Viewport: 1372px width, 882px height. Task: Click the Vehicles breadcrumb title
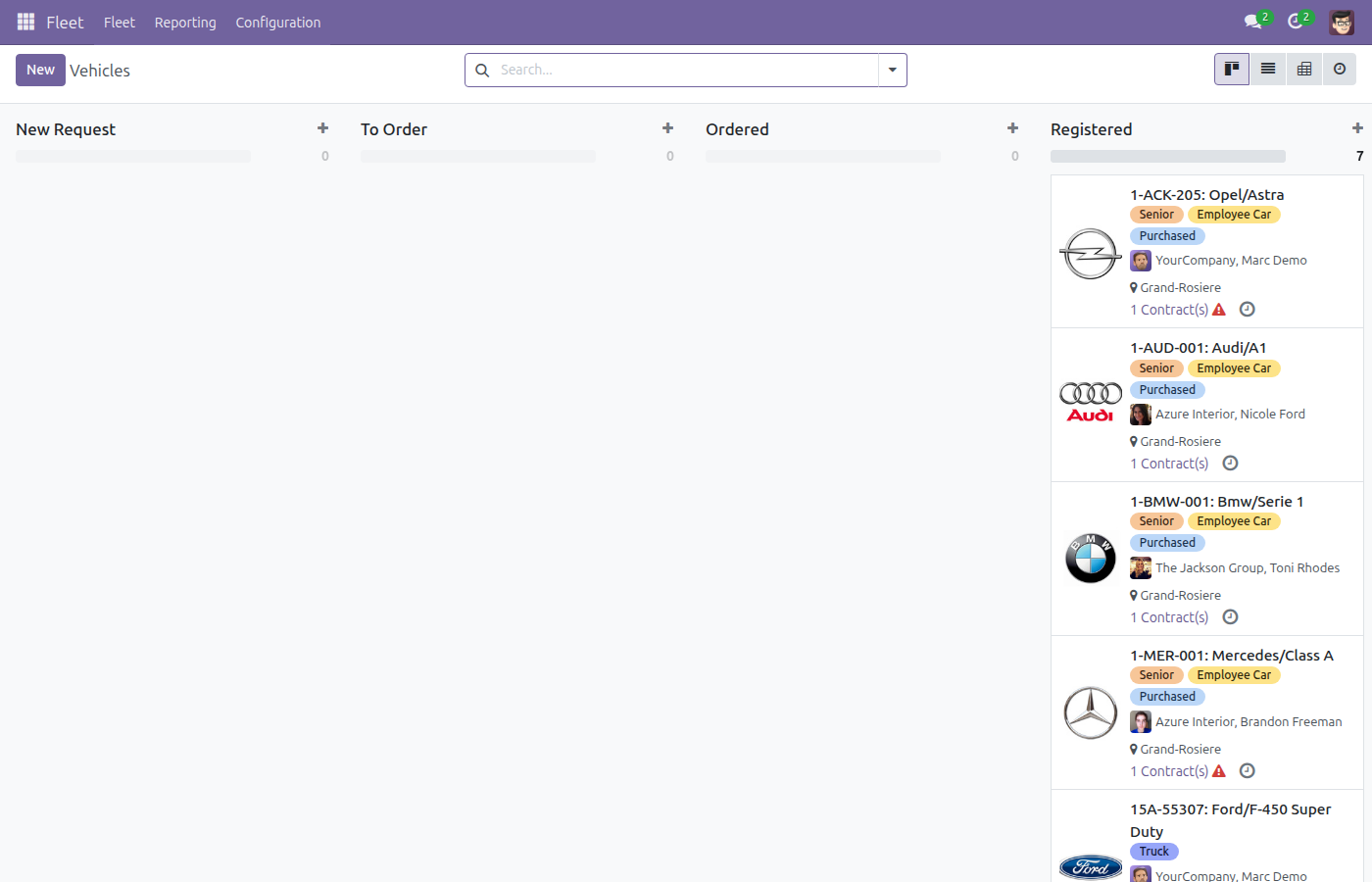click(x=100, y=71)
